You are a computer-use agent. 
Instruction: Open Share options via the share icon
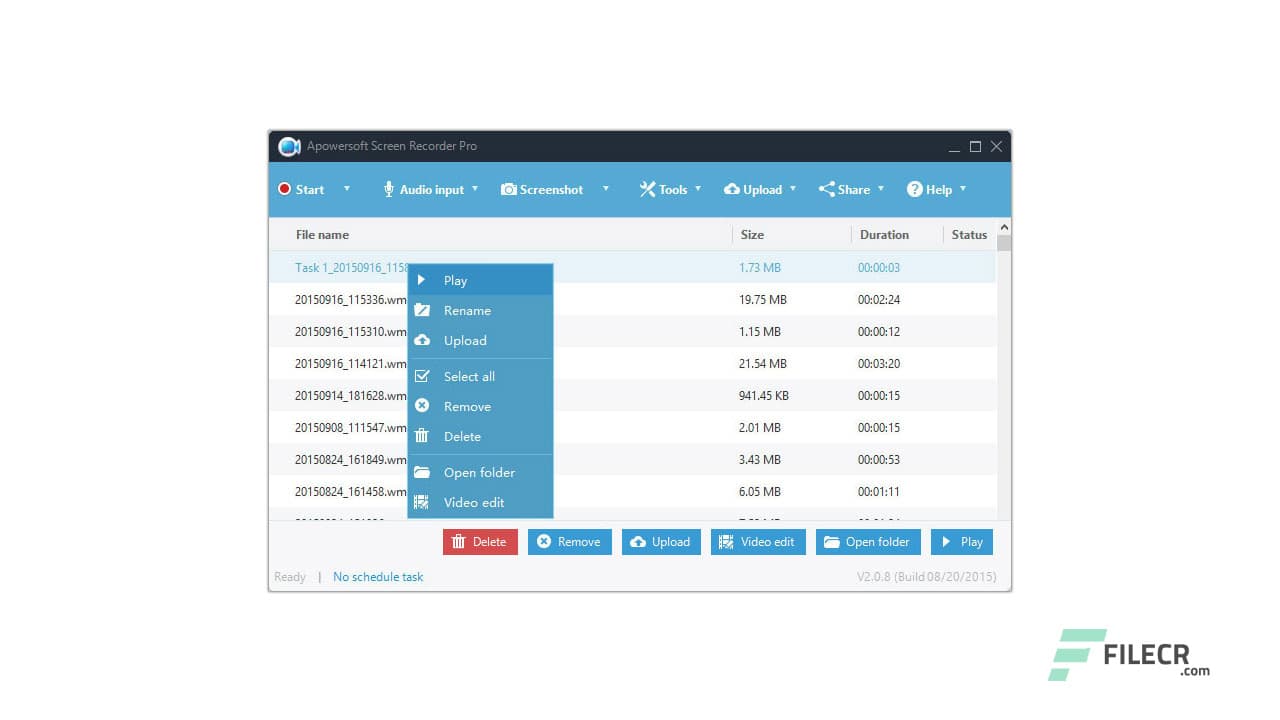pyautogui.click(x=826, y=189)
